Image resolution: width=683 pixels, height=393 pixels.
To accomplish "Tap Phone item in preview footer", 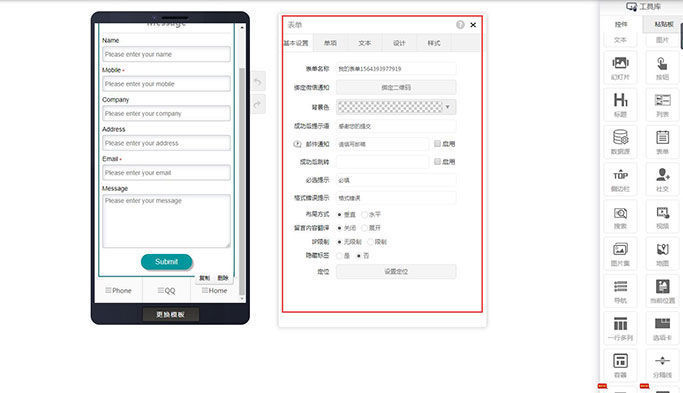I will [118, 290].
